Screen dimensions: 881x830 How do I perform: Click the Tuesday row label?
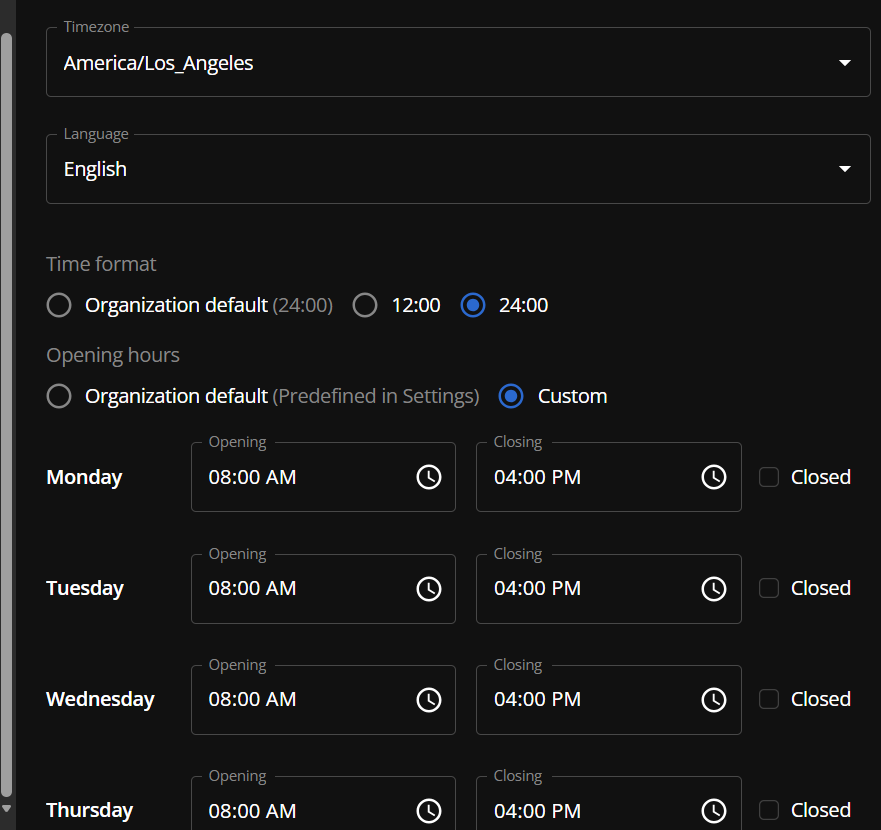pyautogui.click(x=85, y=588)
